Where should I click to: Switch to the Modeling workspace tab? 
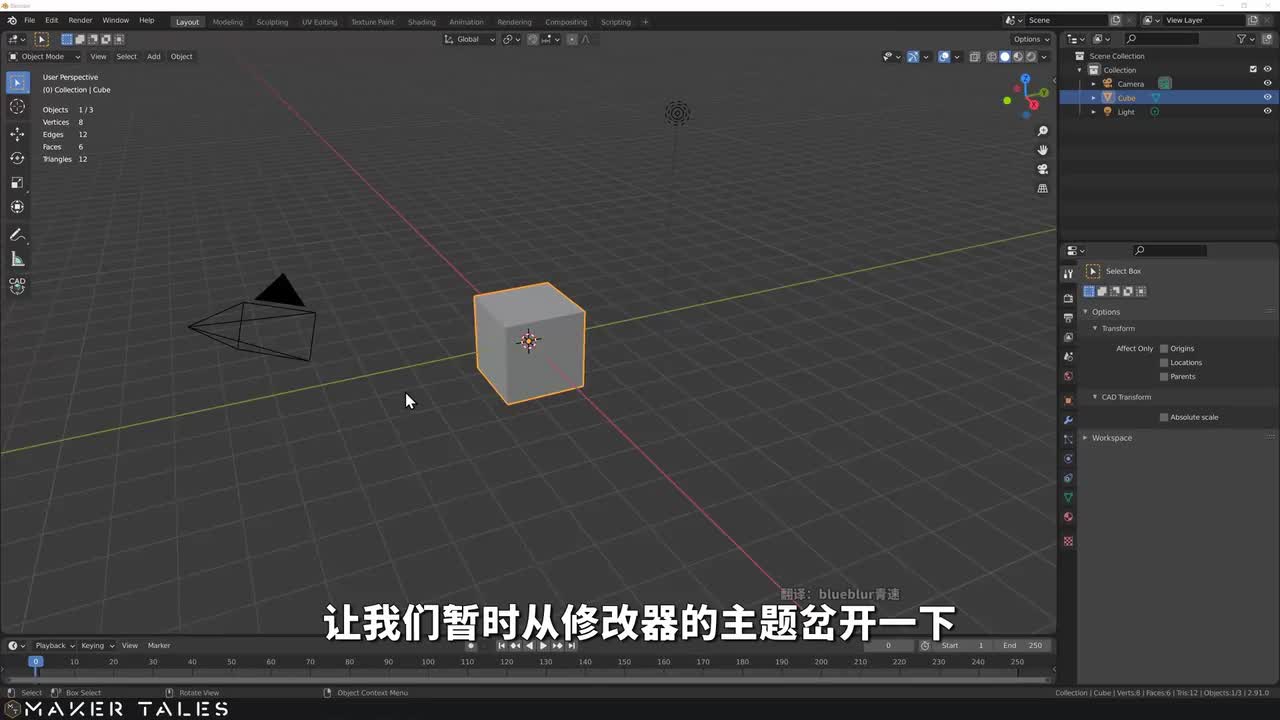pyautogui.click(x=227, y=22)
